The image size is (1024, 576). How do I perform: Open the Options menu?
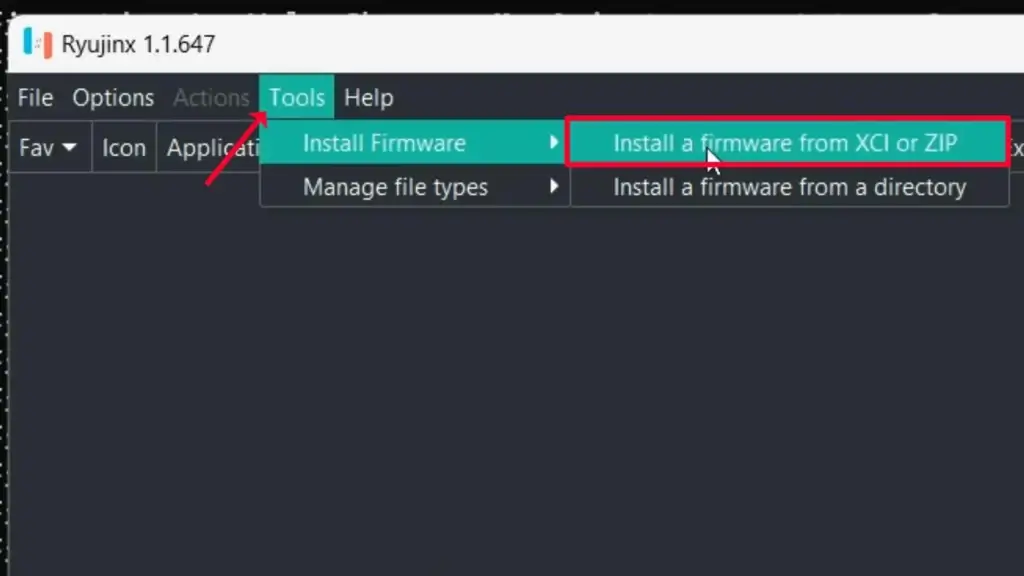point(113,98)
